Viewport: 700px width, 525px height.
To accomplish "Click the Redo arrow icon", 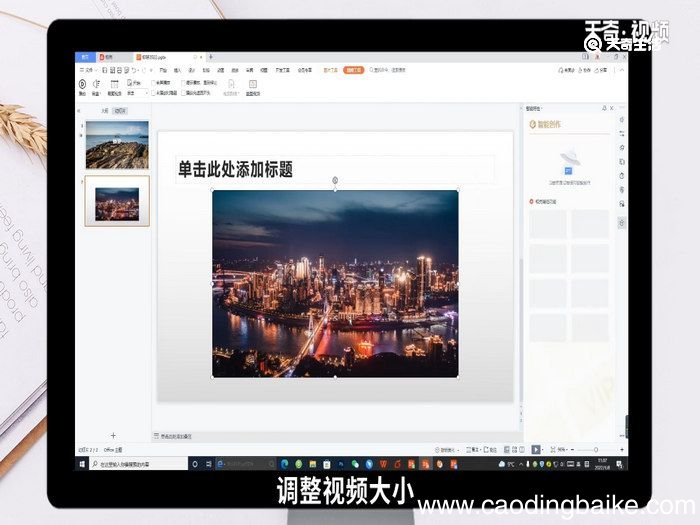I will click(144, 70).
